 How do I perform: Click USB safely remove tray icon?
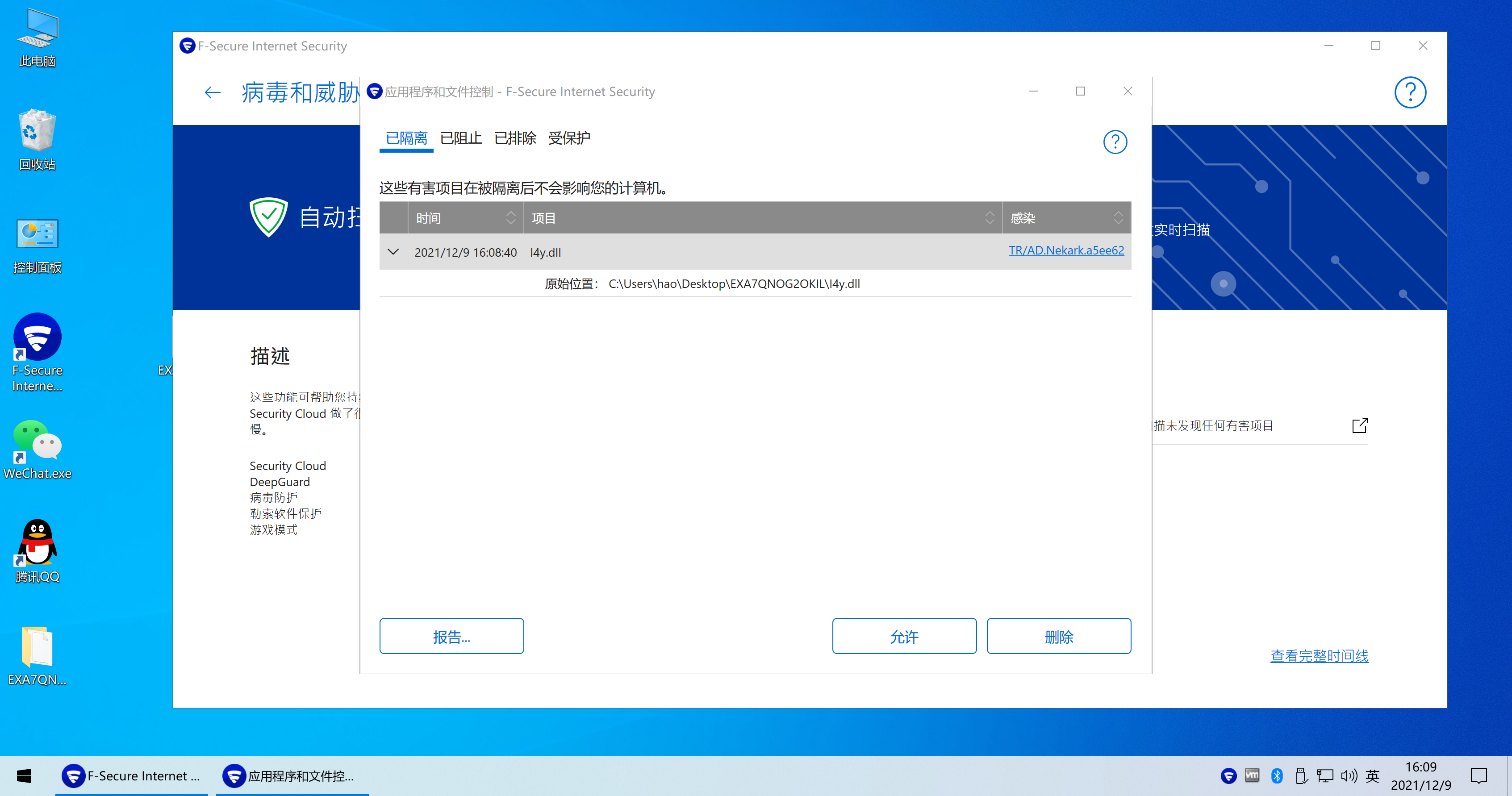pos(1301,776)
